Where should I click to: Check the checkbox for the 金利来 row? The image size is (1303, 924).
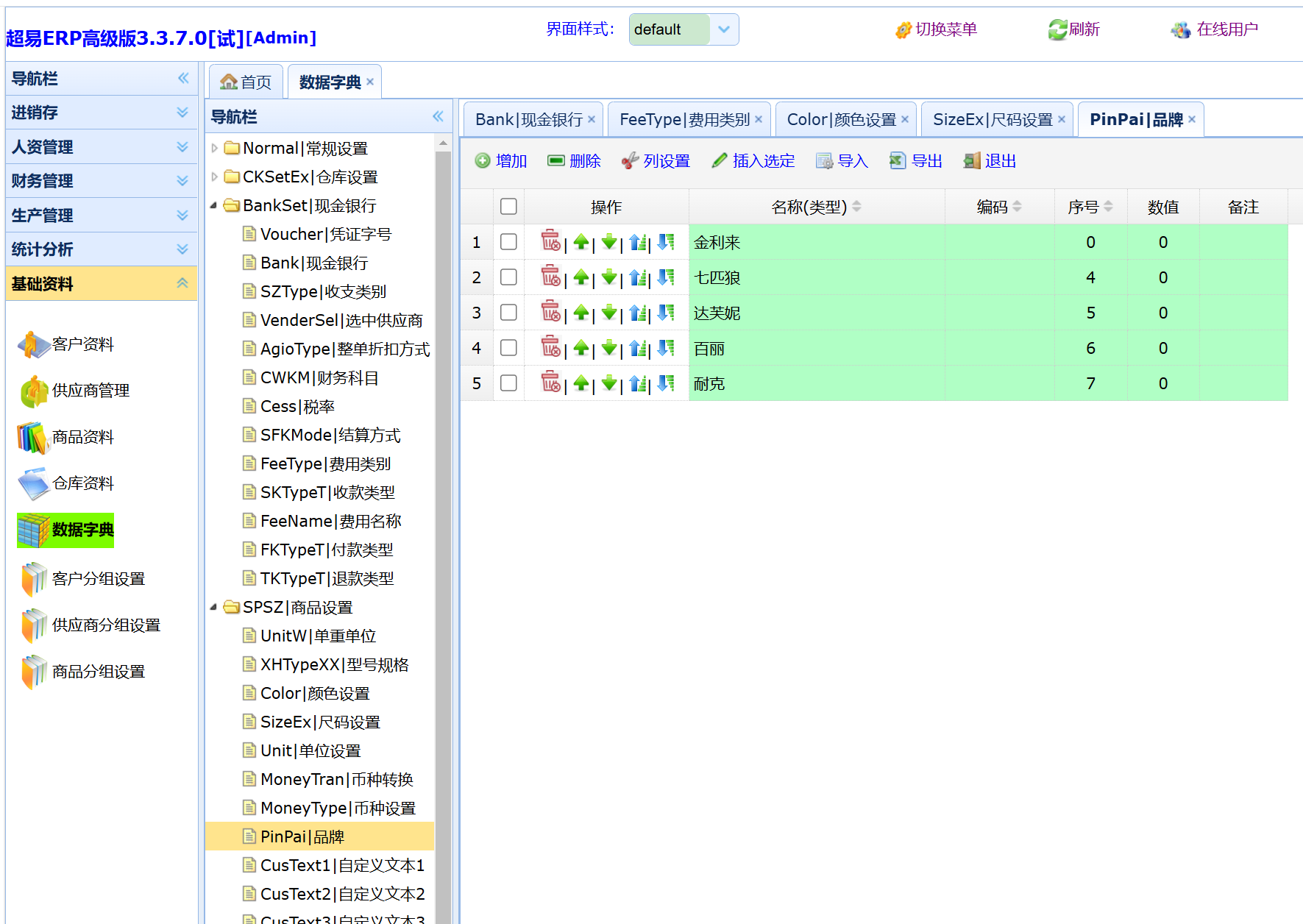508,242
